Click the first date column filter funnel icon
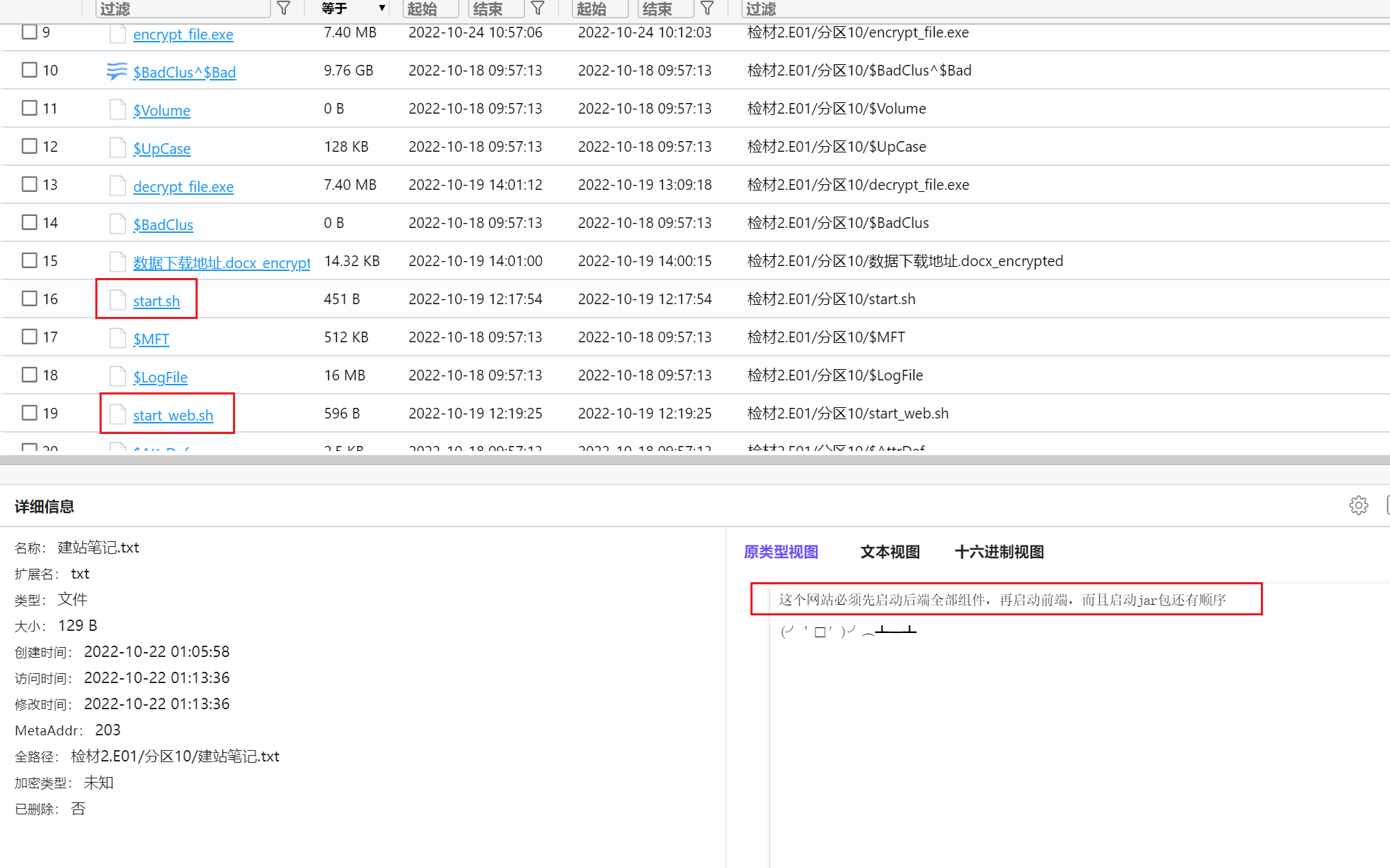The image size is (1390, 868). pos(537,8)
